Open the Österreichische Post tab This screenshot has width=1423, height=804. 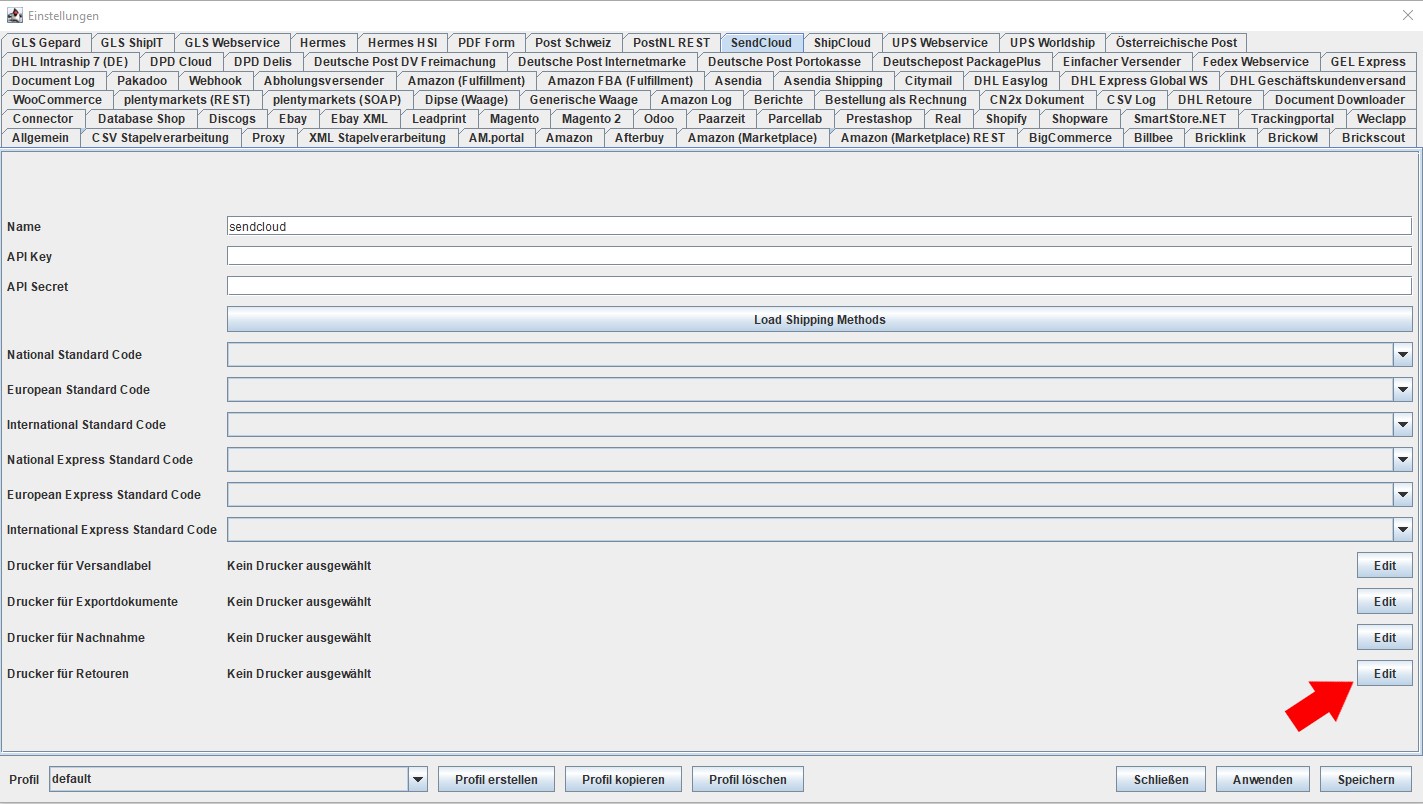point(1176,43)
